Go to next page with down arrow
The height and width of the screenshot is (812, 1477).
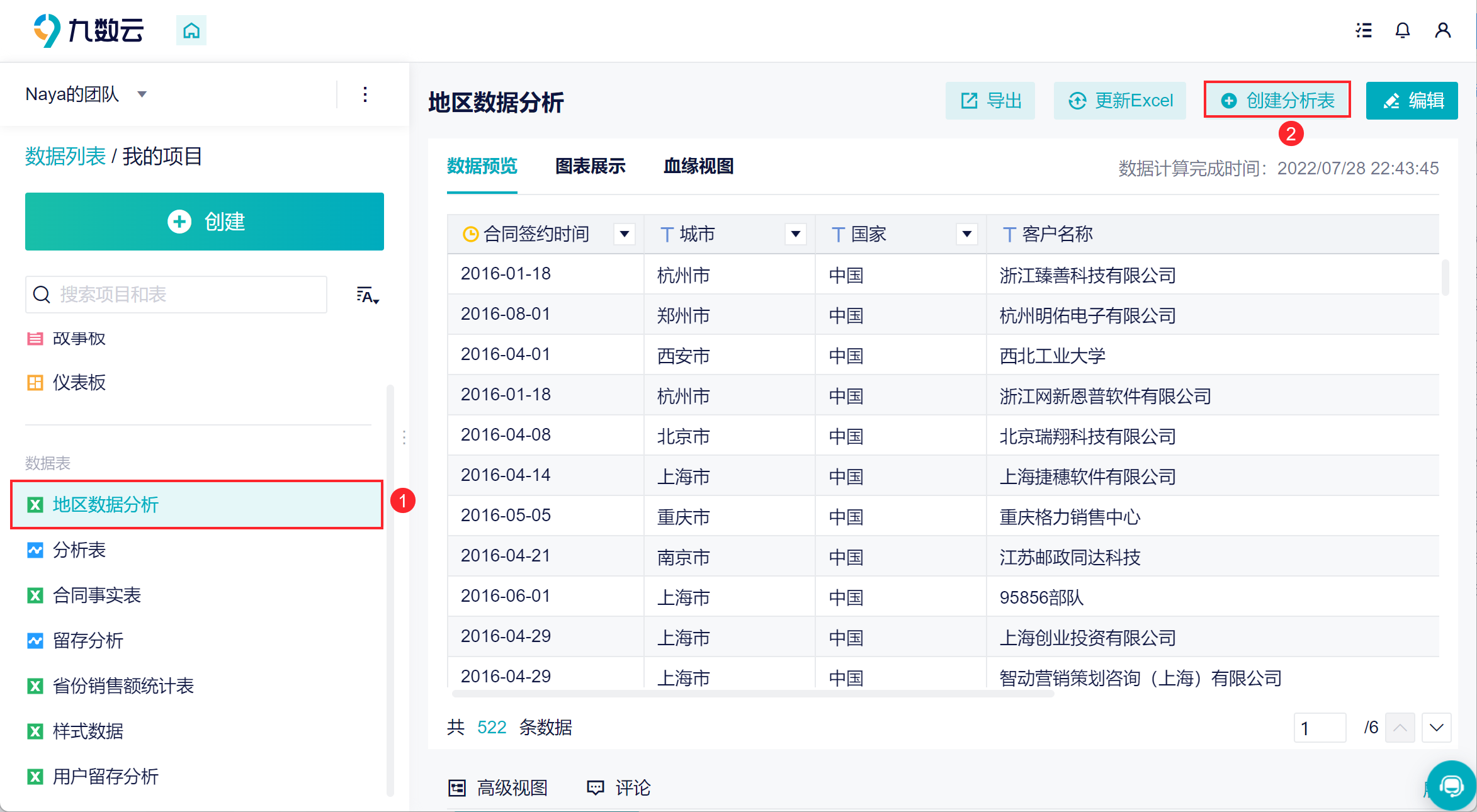point(1436,728)
